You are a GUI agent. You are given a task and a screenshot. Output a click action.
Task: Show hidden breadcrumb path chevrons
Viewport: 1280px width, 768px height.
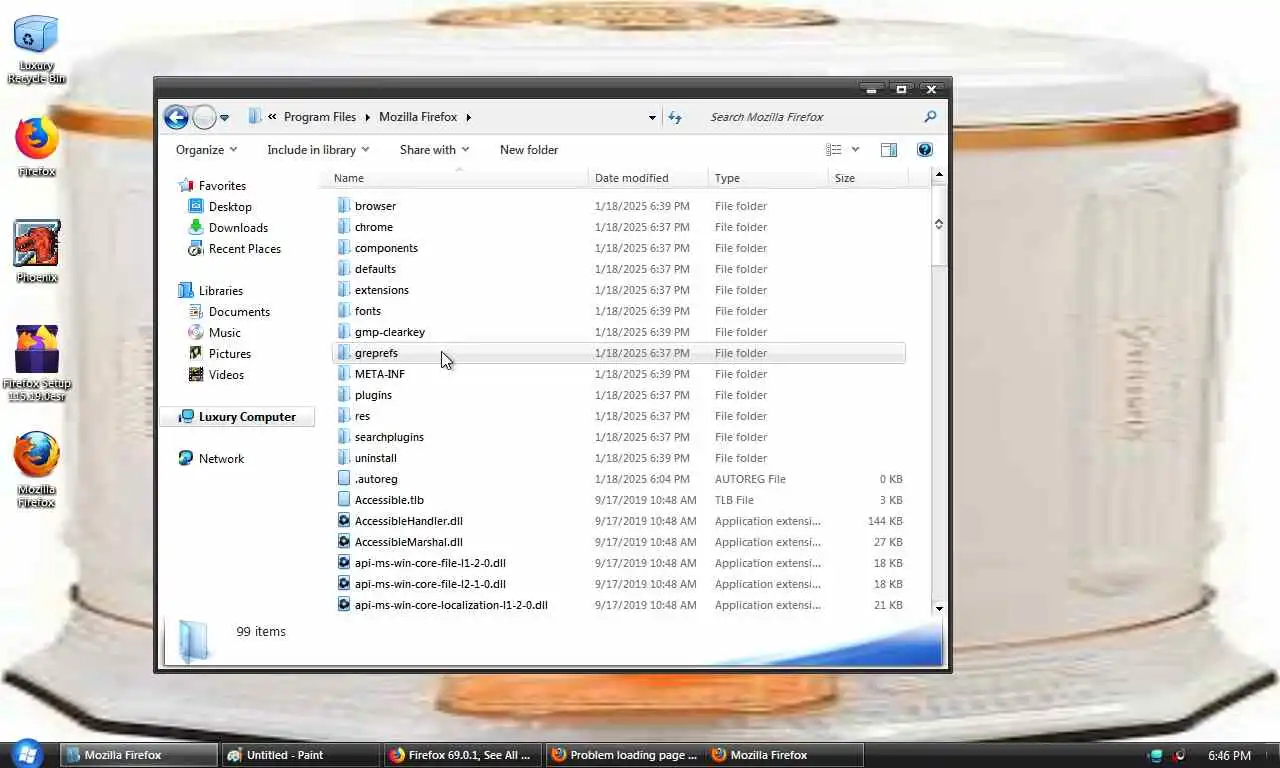coord(272,117)
